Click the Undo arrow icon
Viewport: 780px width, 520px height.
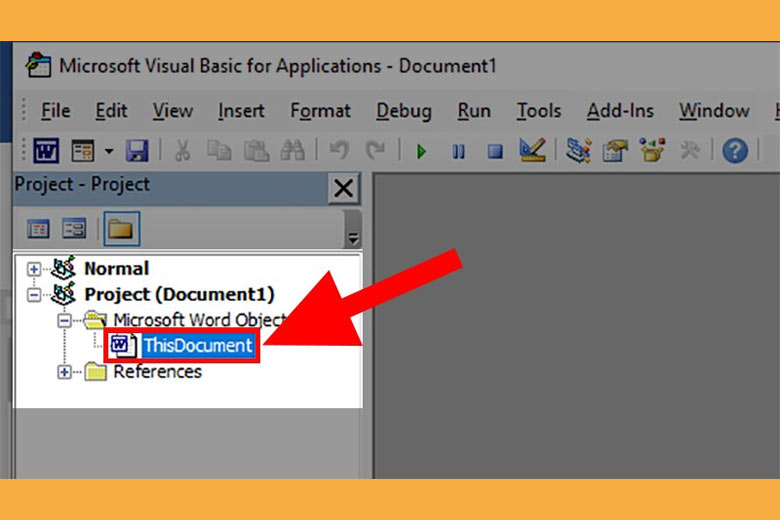[339, 150]
